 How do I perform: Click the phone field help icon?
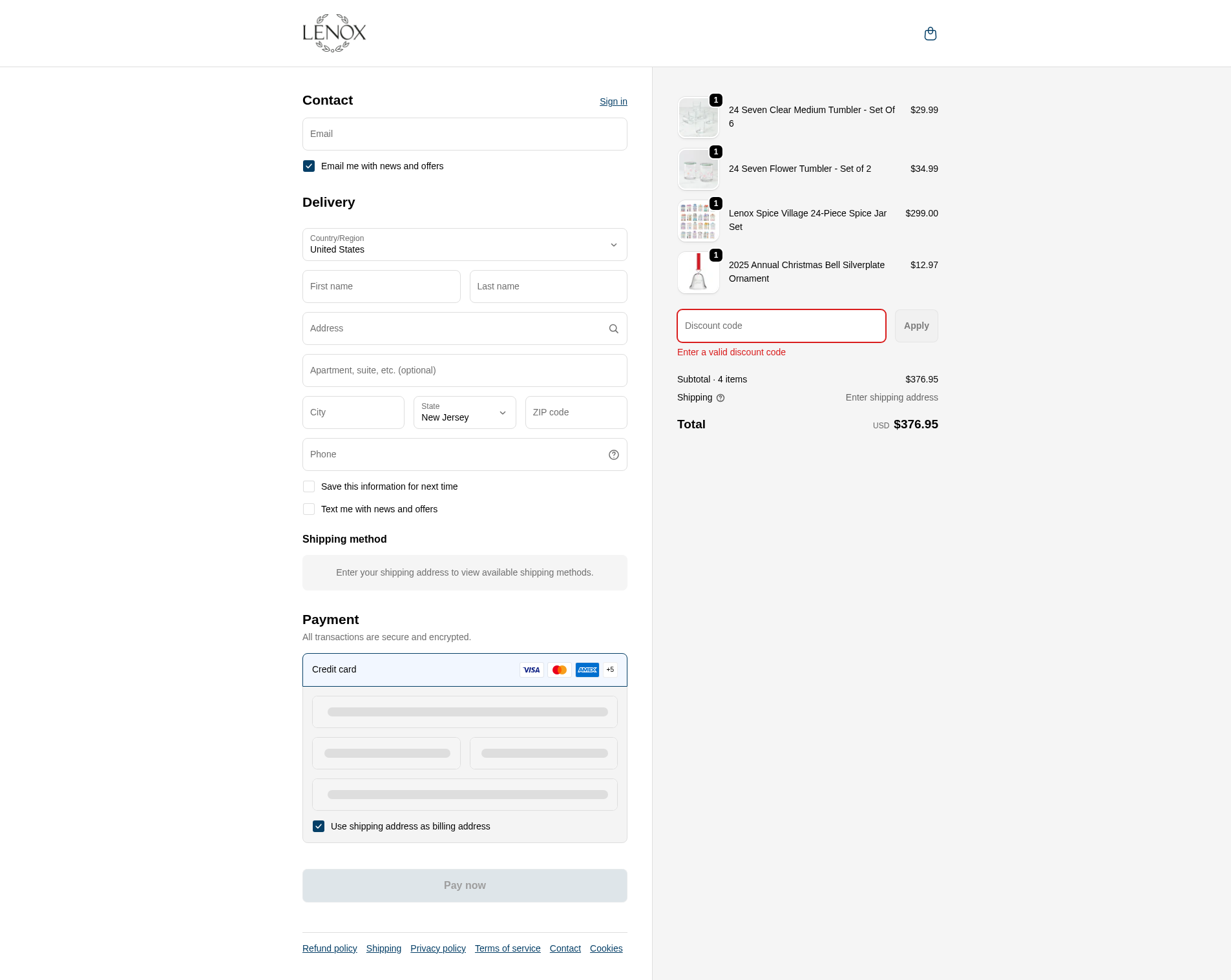coord(613,455)
